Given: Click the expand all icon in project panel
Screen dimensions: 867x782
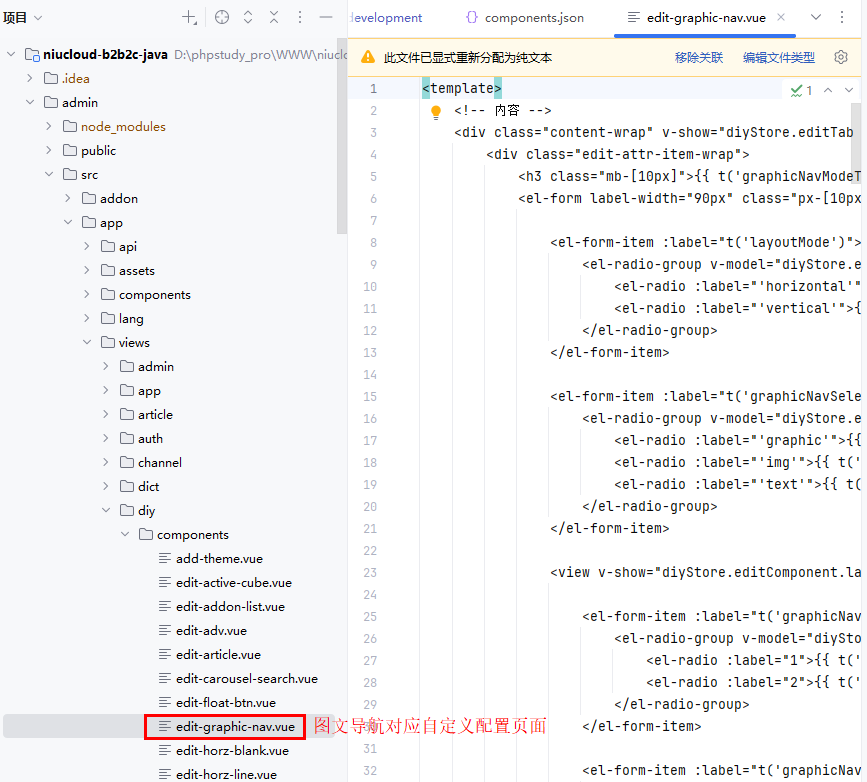Looking at the screenshot, I should pyautogui.click(x=248, y=18).
